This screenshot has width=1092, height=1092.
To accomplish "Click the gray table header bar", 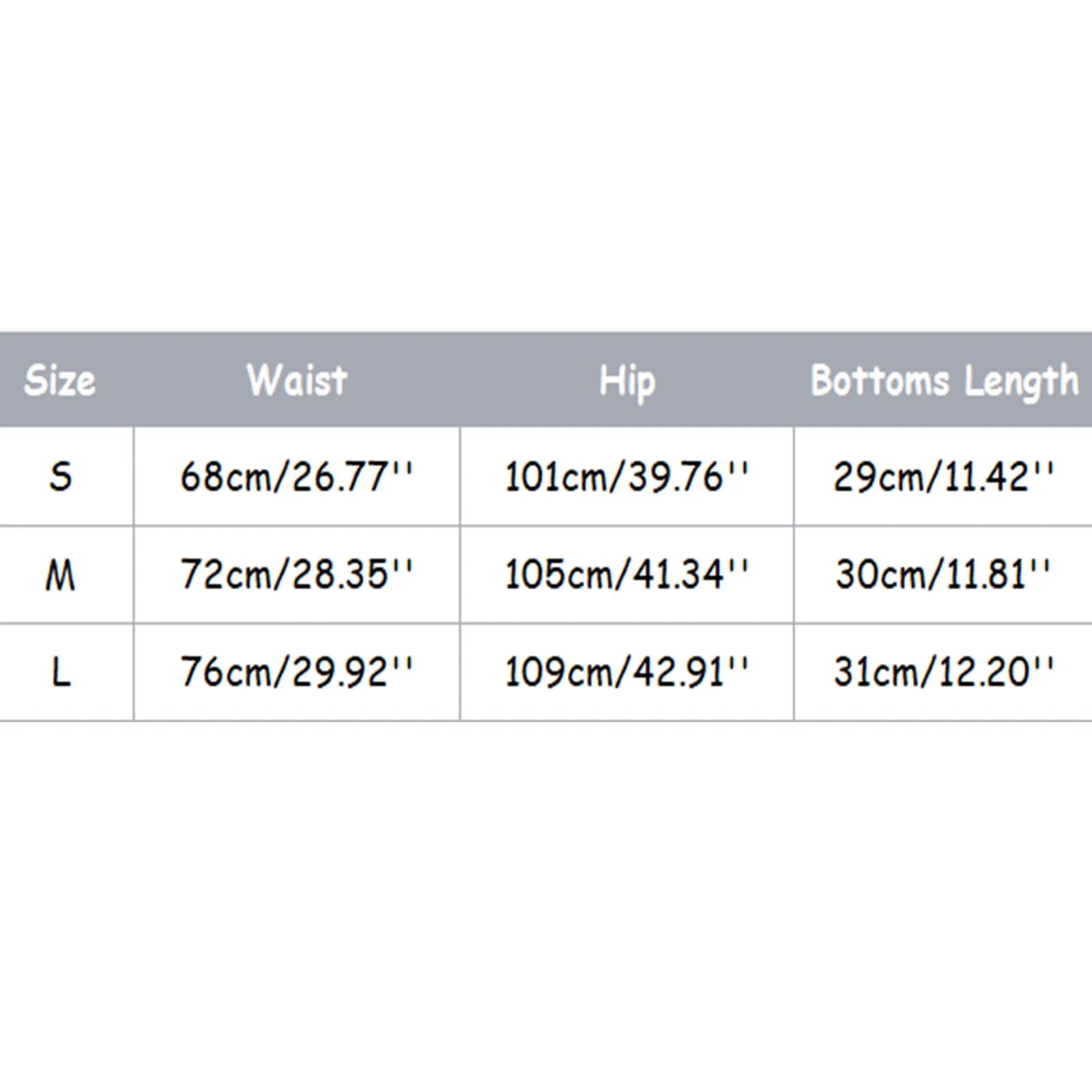I will point(546,379).
